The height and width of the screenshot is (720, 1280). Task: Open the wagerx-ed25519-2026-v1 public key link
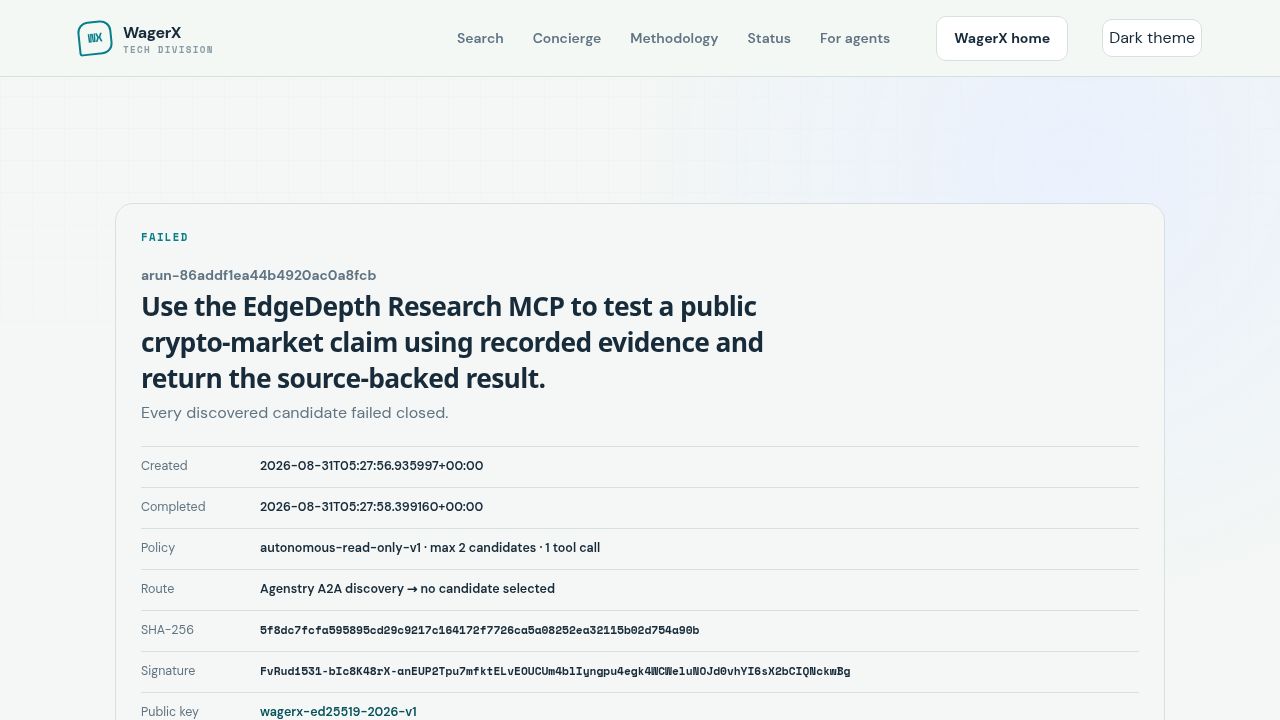click(x=338, y=712)
